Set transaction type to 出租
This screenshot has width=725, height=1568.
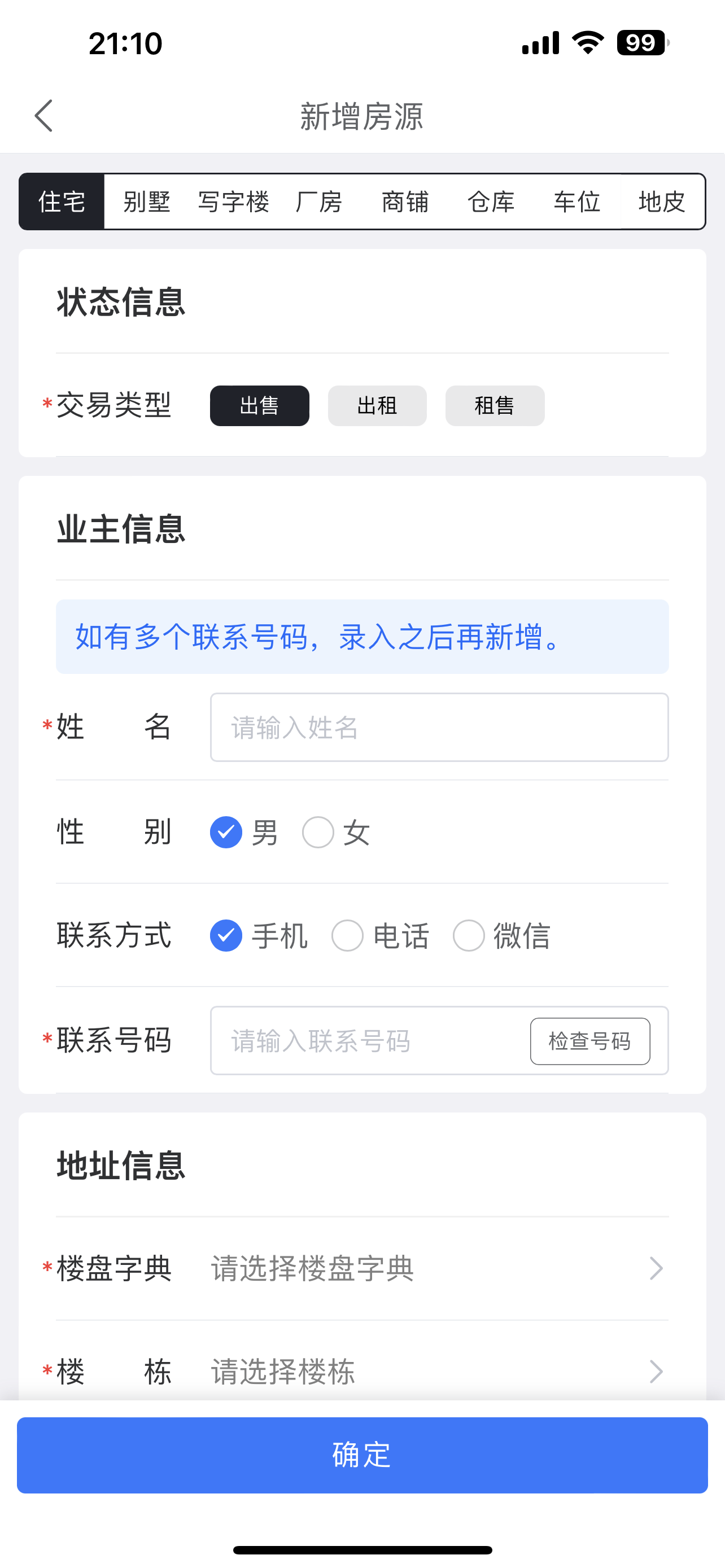pyautogui.click(x=377, y=405)
